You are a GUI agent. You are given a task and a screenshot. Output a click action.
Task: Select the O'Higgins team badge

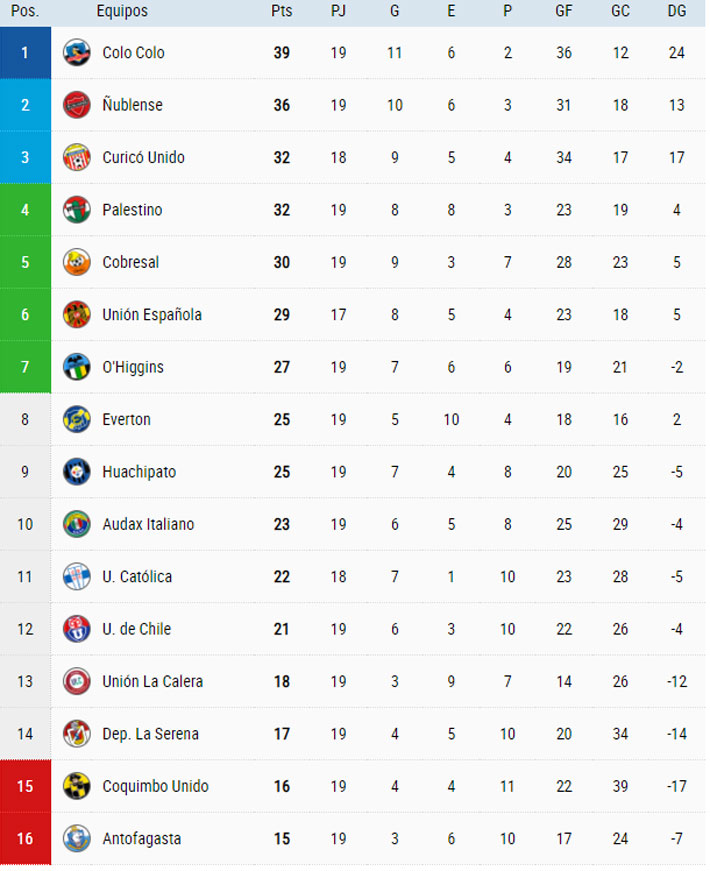click(x=76, y=367)
